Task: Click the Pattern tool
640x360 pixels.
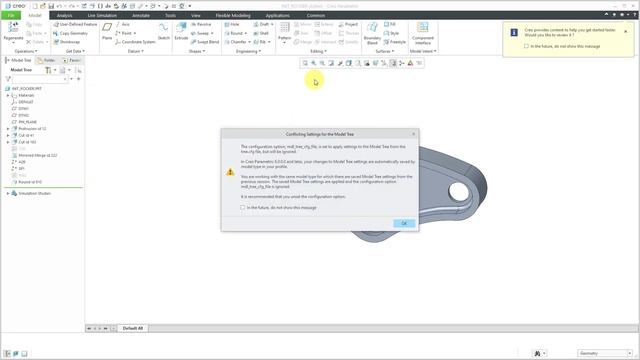Action: coord(284,32)
